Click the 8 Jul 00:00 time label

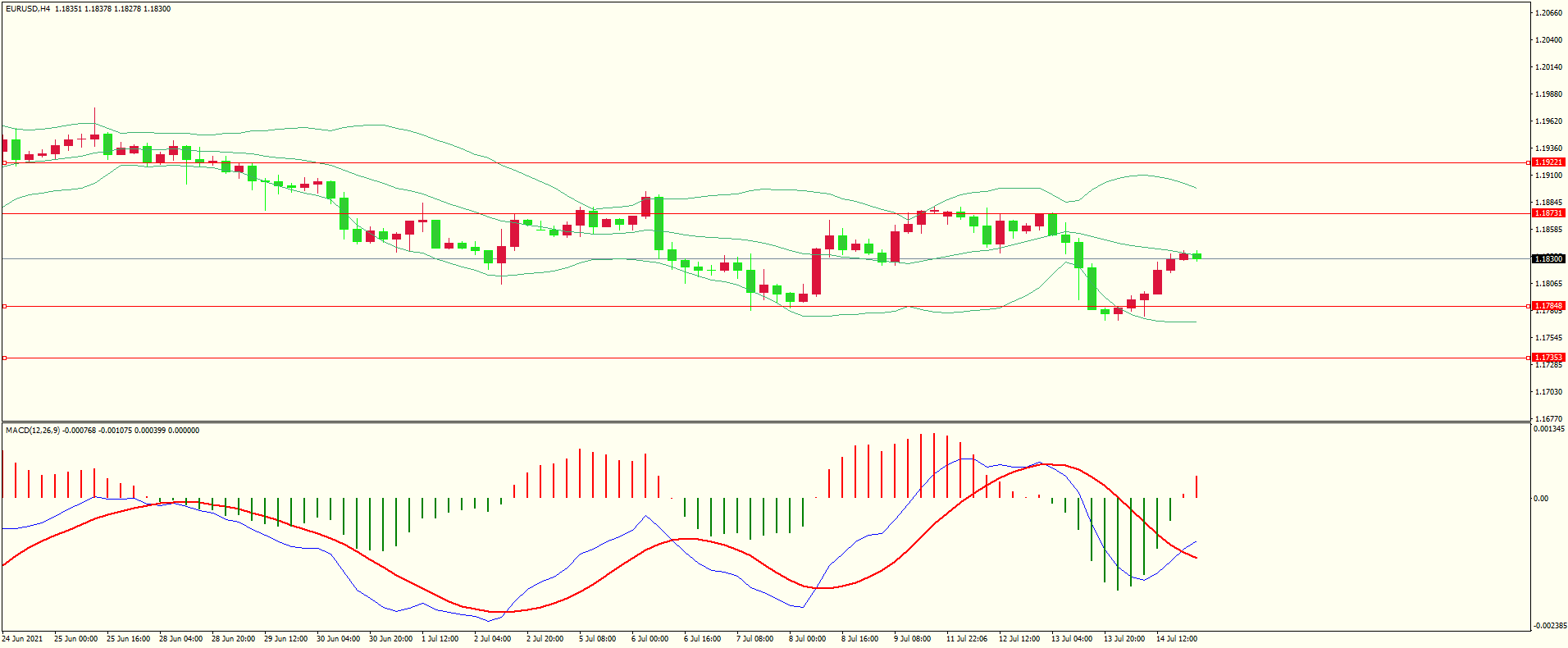coord(807,639)
